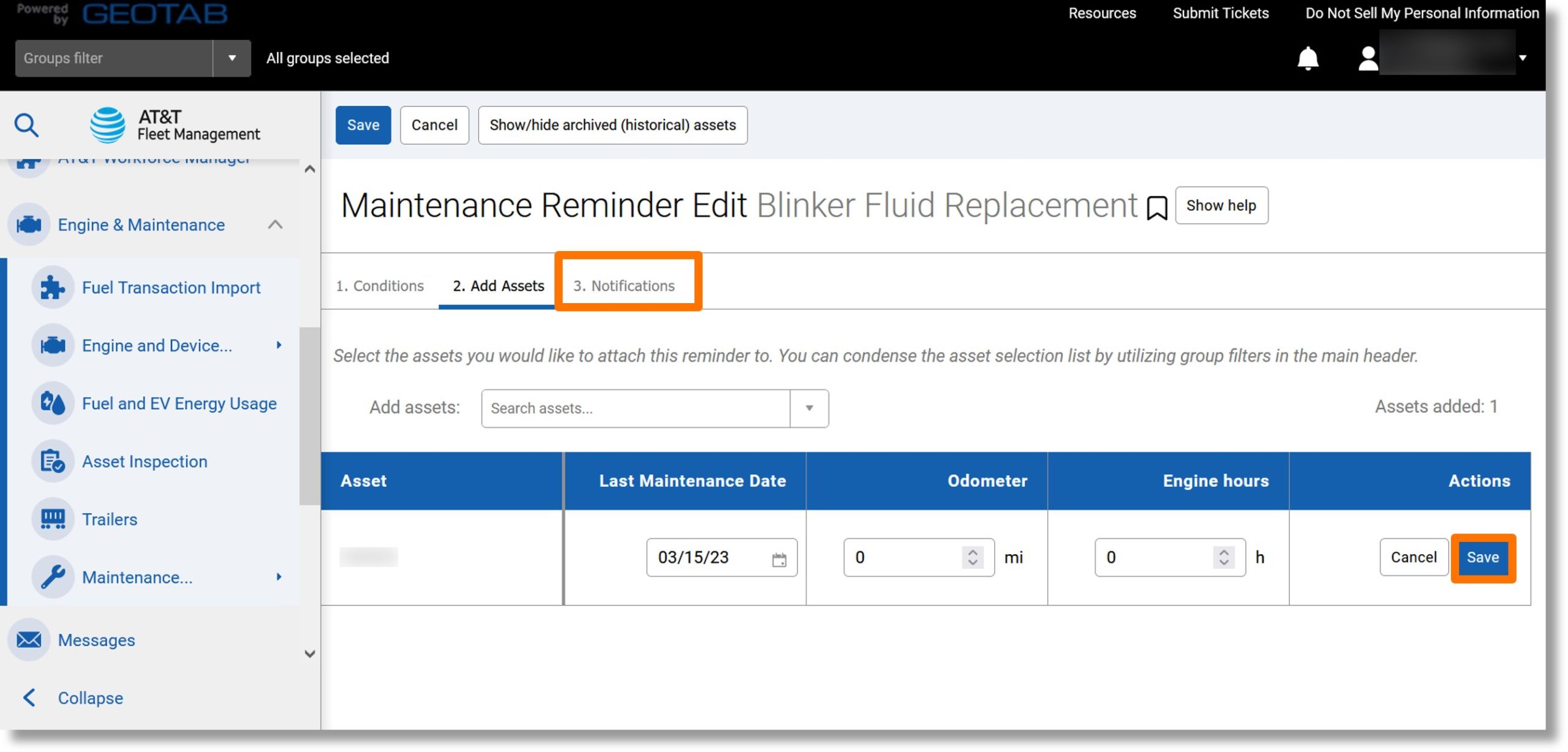Expand the Maintenance submenu arrow
This screenshot has width=1568, height=752.
point(279,577)
